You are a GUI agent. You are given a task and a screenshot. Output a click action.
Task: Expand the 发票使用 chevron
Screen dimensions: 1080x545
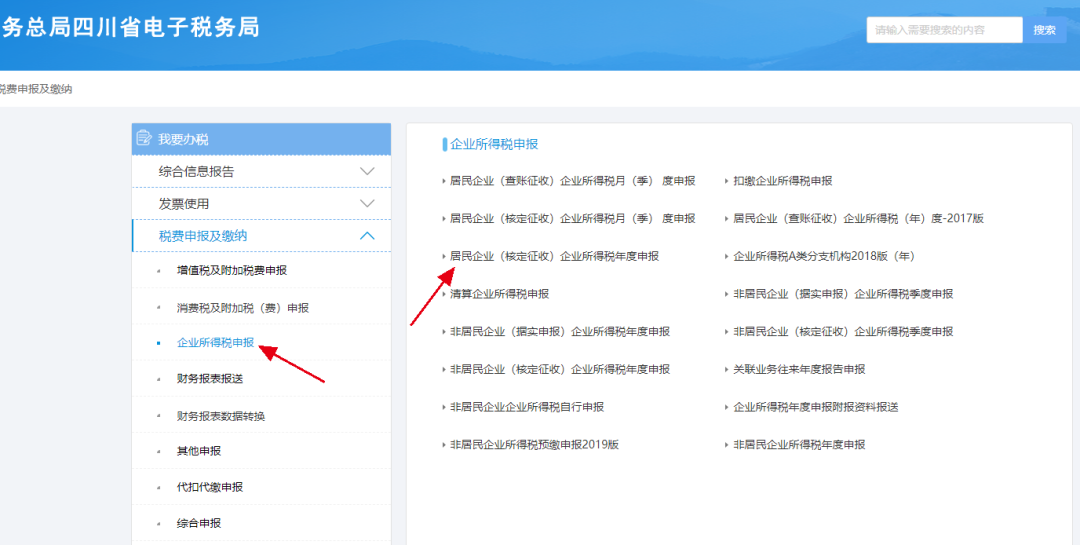tap(367, 204)
